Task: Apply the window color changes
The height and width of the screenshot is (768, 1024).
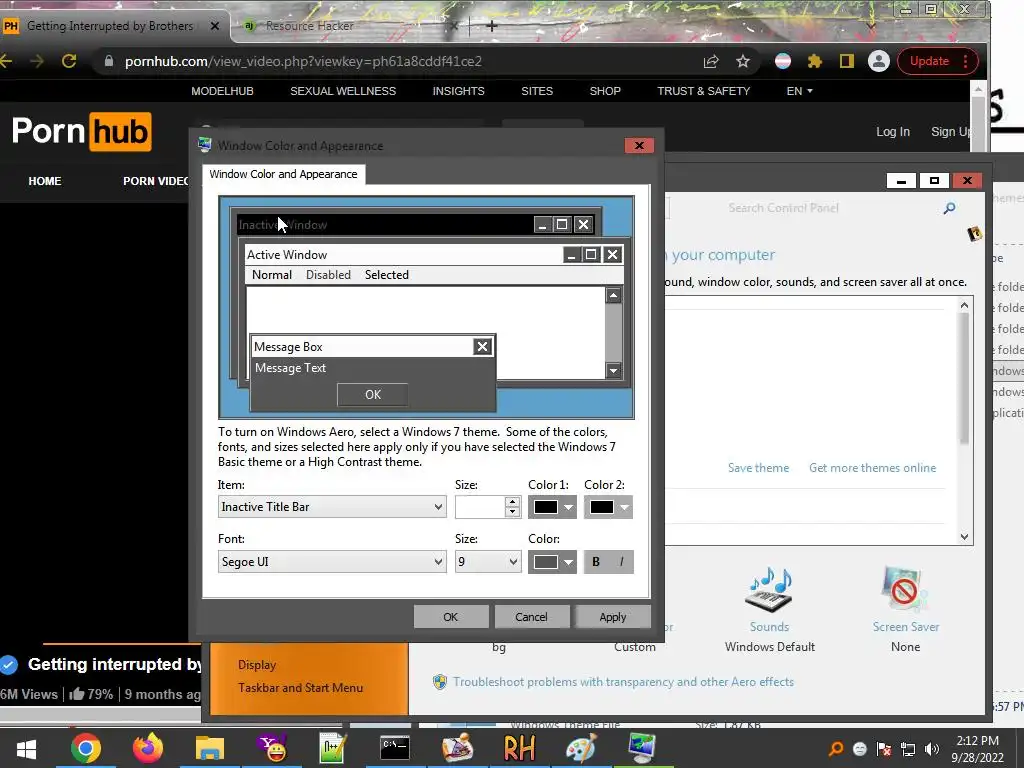Action: tap(613, 616)
